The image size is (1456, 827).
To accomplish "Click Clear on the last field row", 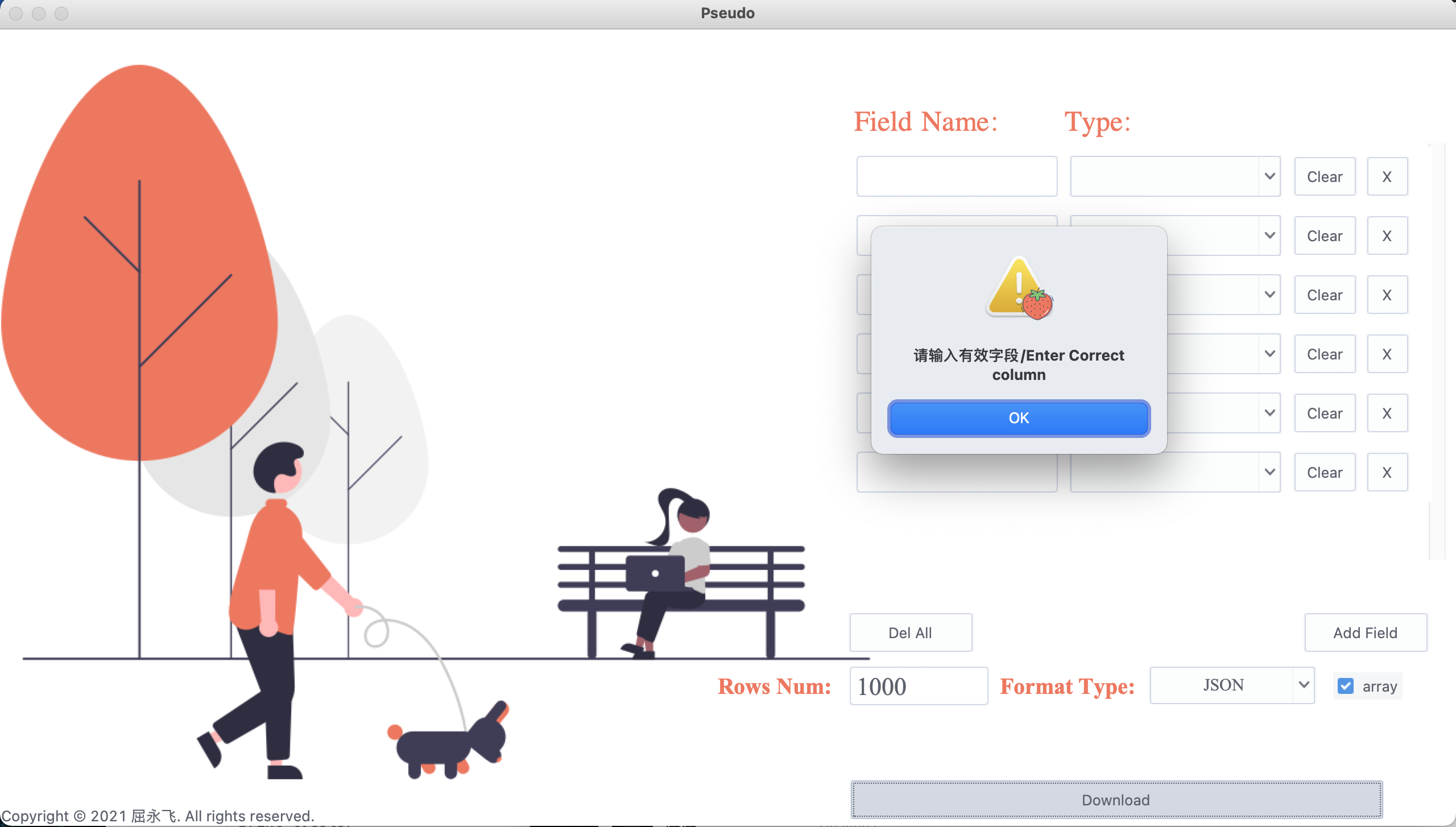I will click(1324, 473).
